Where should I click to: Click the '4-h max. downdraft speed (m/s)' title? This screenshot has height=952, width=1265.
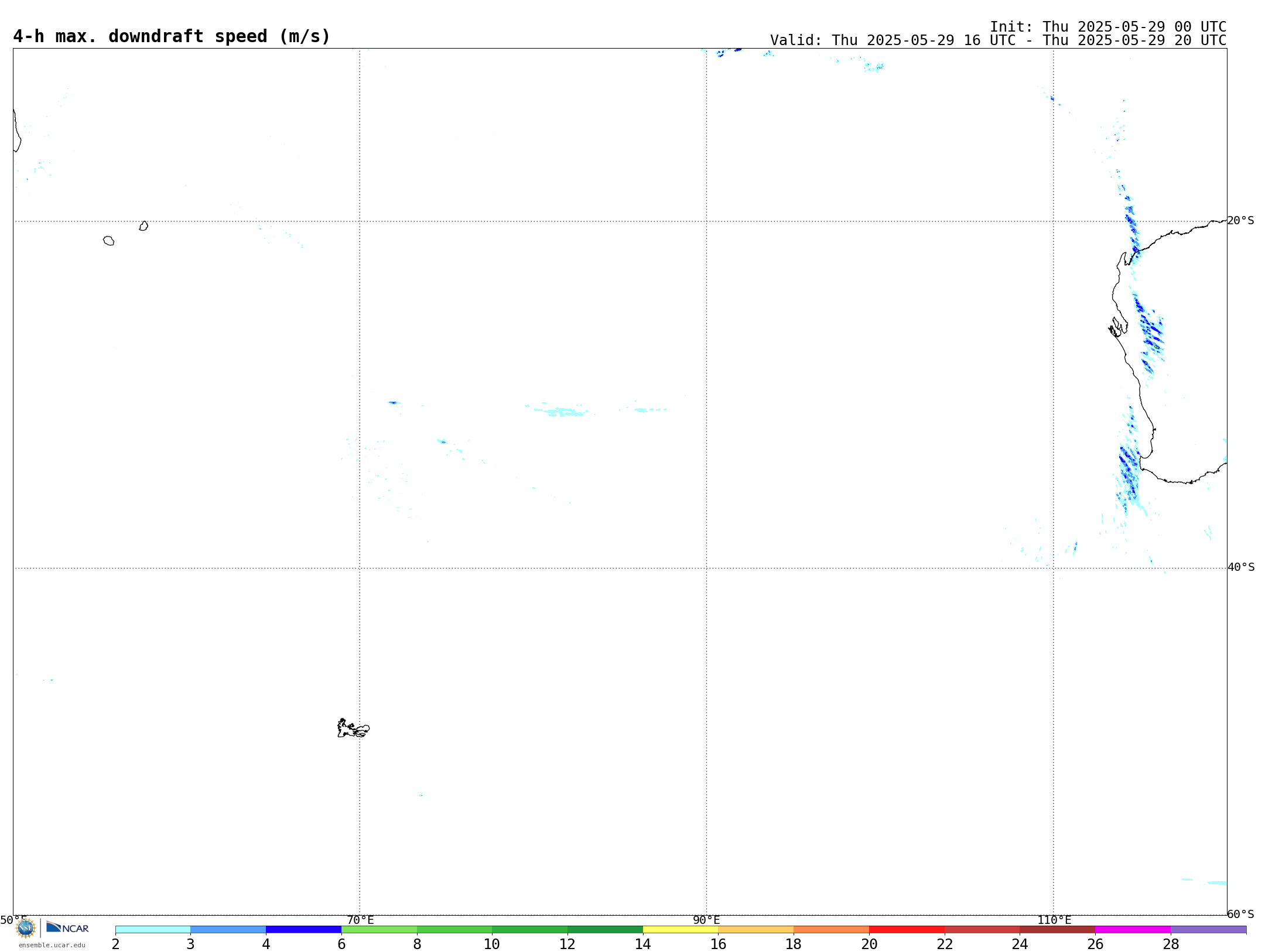click(172, 36)
